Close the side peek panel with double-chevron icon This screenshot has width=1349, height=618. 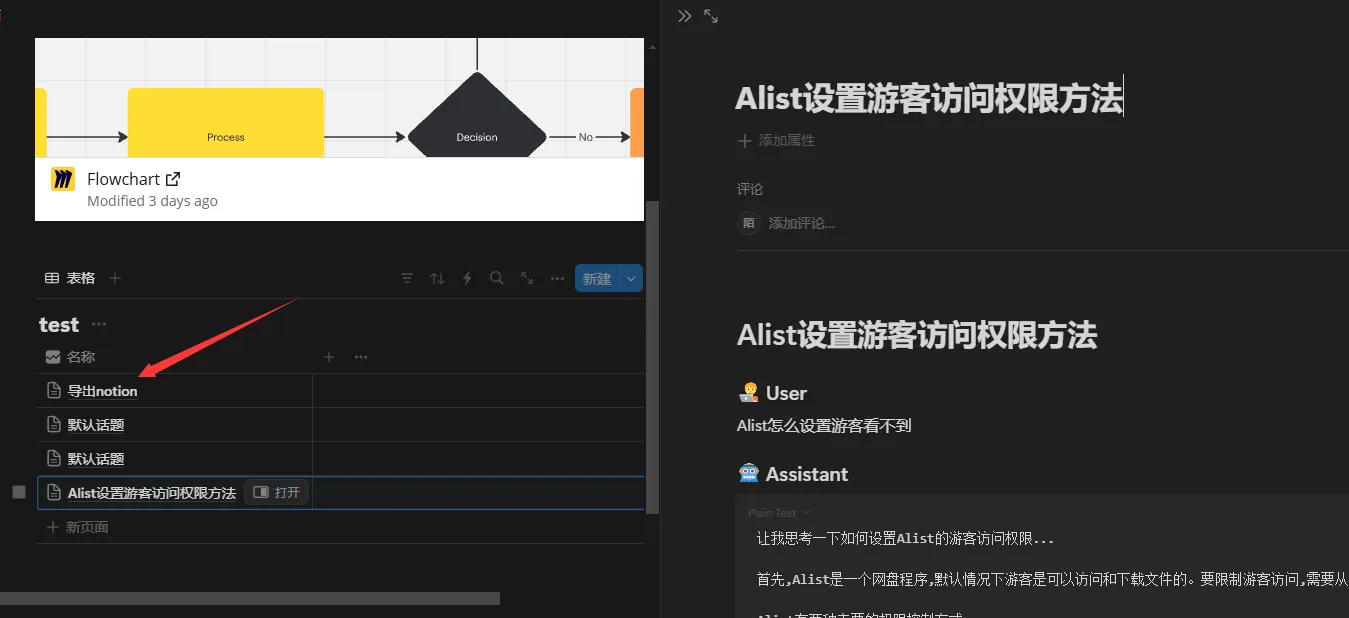click(684, 16)
